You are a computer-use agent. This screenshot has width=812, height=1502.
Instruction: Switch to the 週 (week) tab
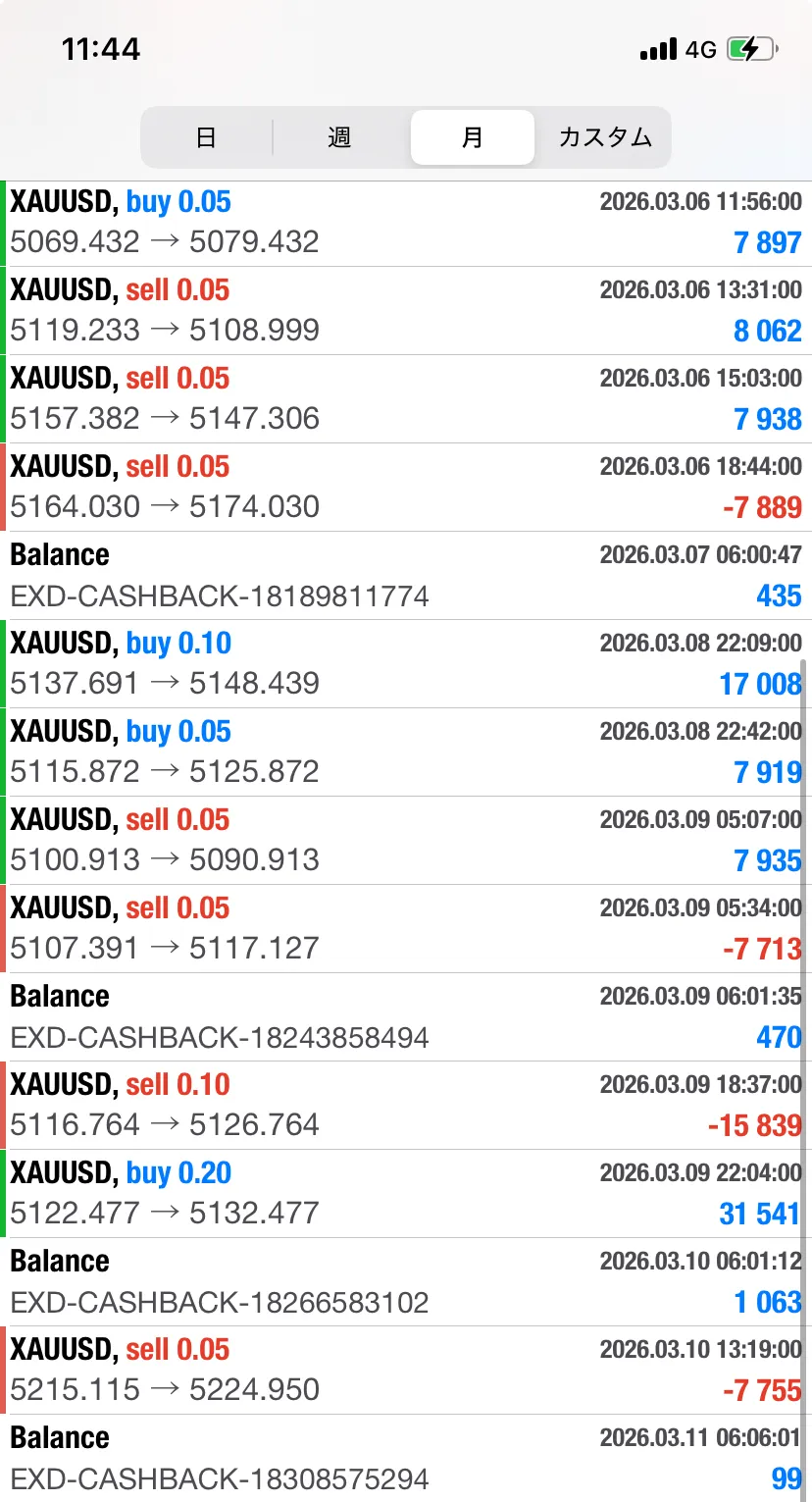[339, 137]
